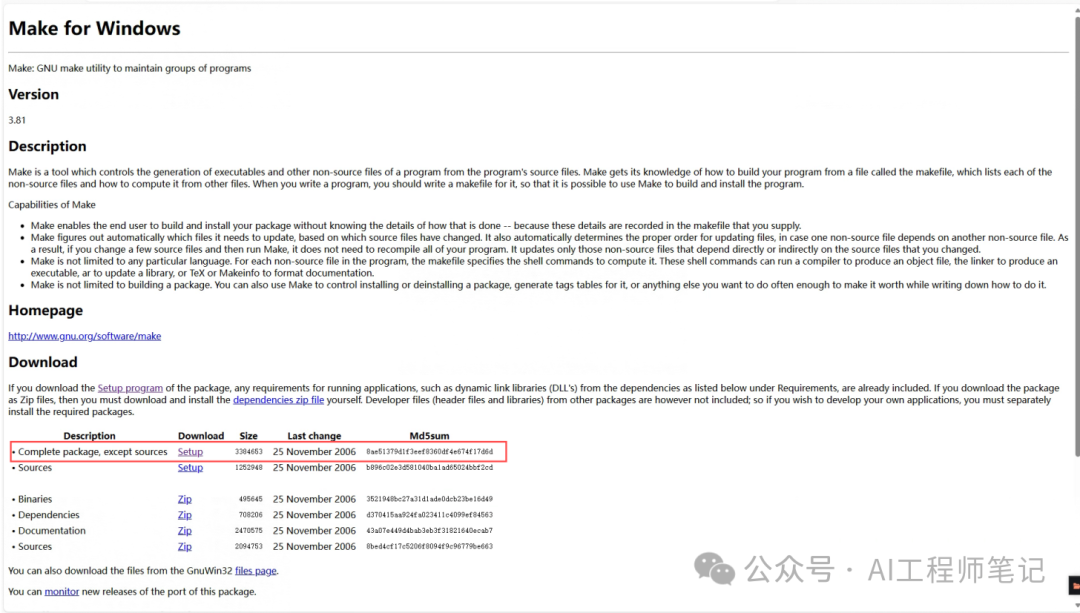Screen dimensions: 1080x613
Task: Open the GnuWin32 'files page' link
Action: click(x=256, y=570)
